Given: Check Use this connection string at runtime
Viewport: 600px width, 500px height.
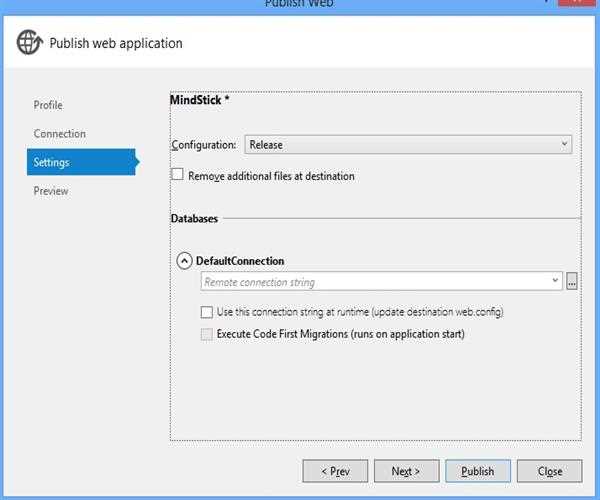Looking at the screenshot, I should click(x=207, y=312).
